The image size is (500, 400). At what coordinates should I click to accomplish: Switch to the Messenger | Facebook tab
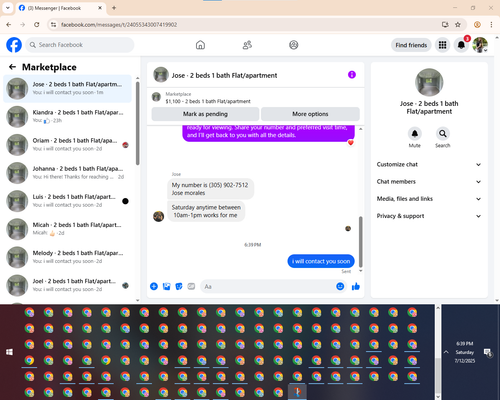(61, 8)
